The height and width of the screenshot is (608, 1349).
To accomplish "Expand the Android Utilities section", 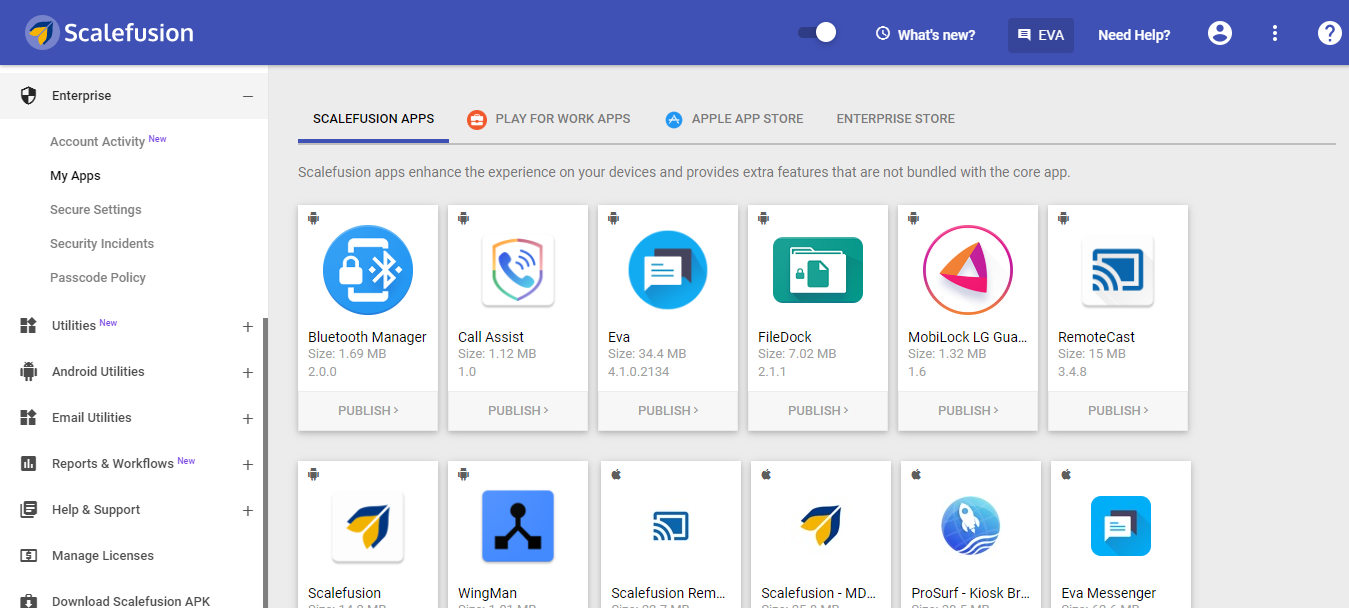I will click(x=248, y=372).
